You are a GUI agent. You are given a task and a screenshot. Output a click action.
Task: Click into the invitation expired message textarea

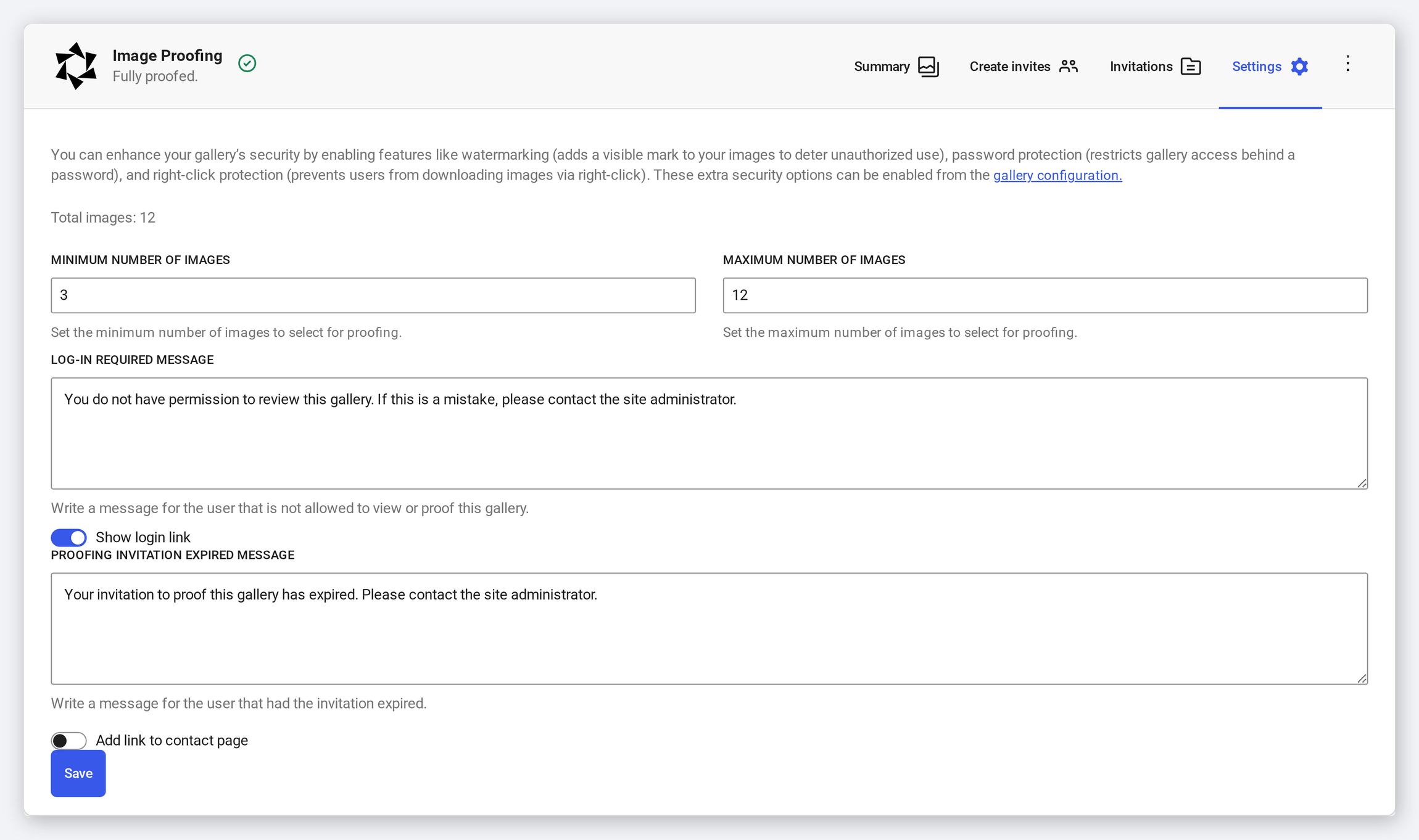[x=709, y=628]
